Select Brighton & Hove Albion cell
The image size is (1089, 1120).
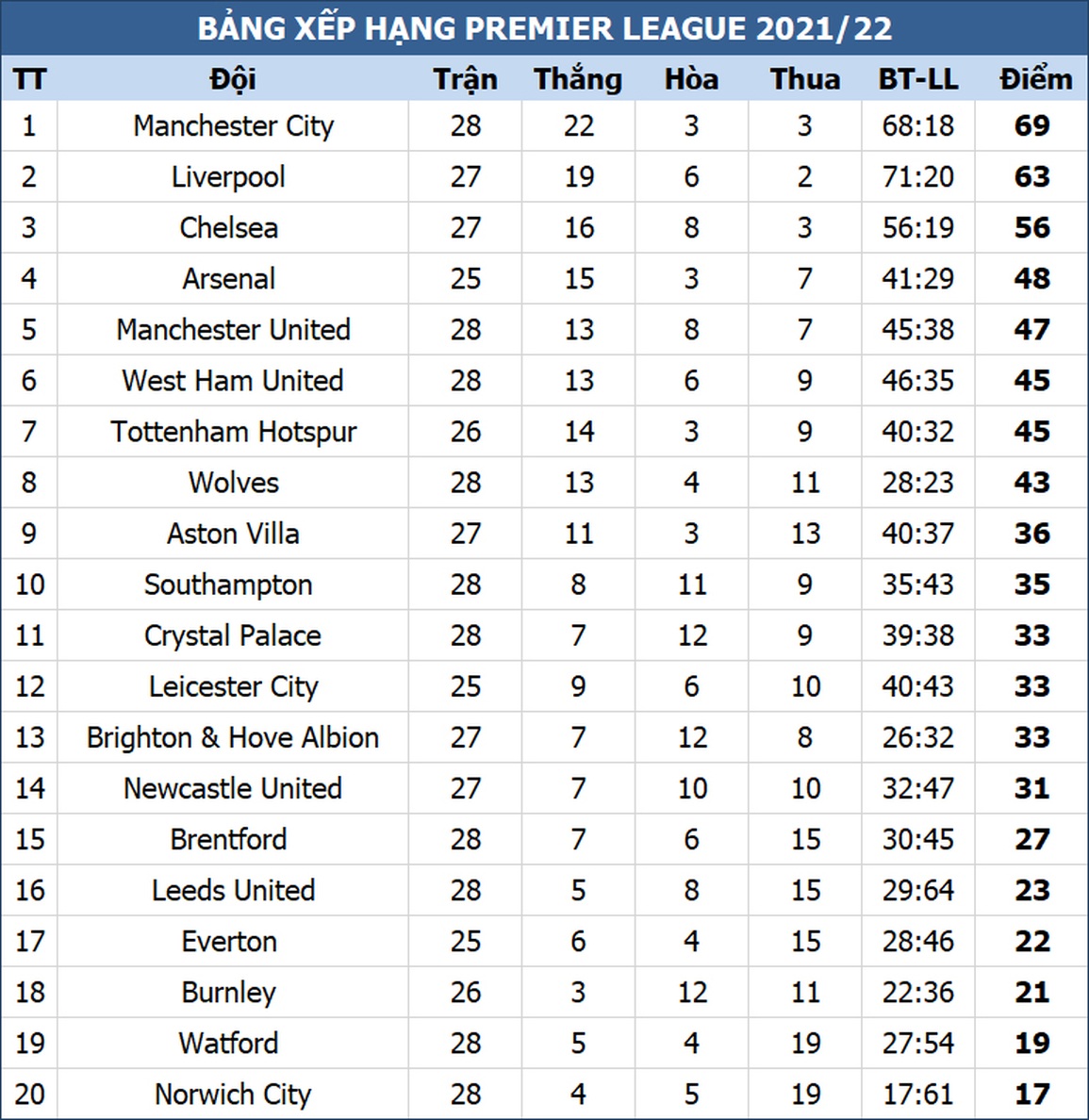coord(233,737)
